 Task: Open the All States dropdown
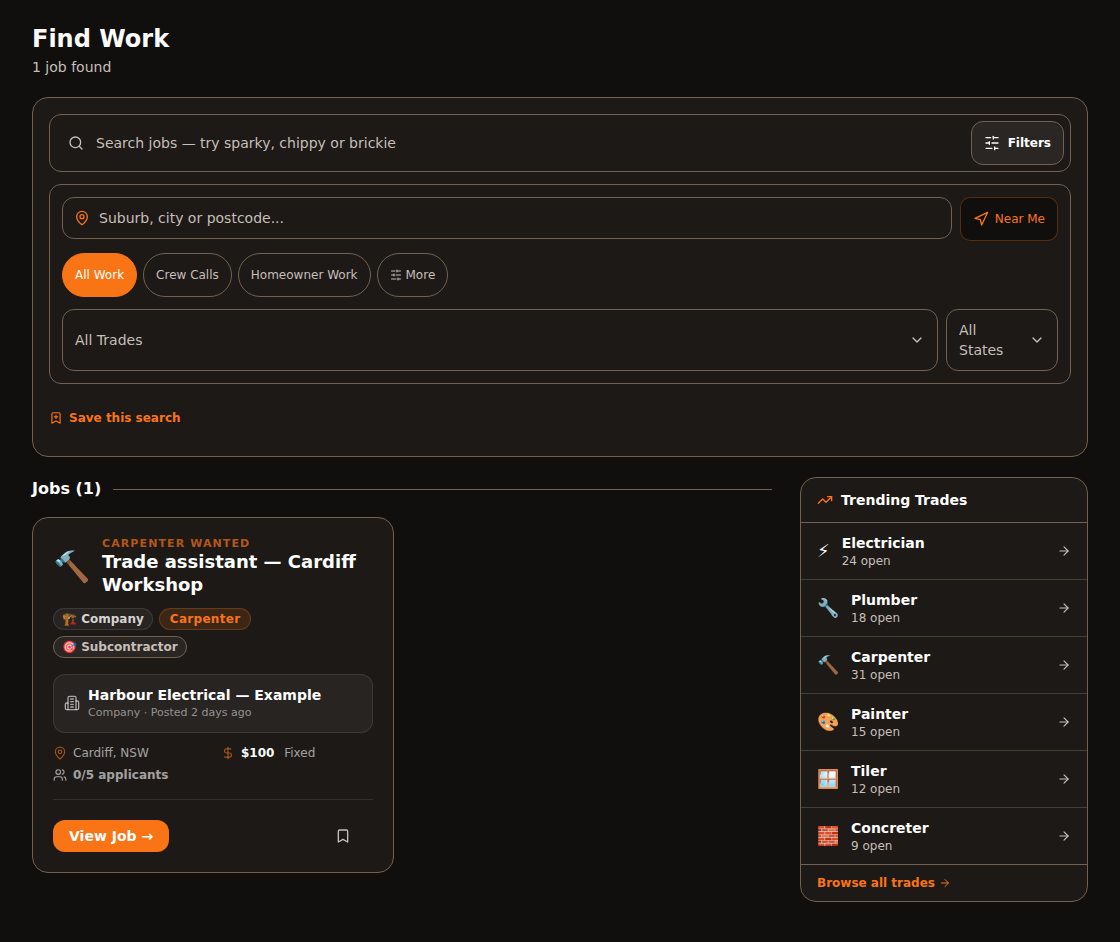[x=1001, y=340]
